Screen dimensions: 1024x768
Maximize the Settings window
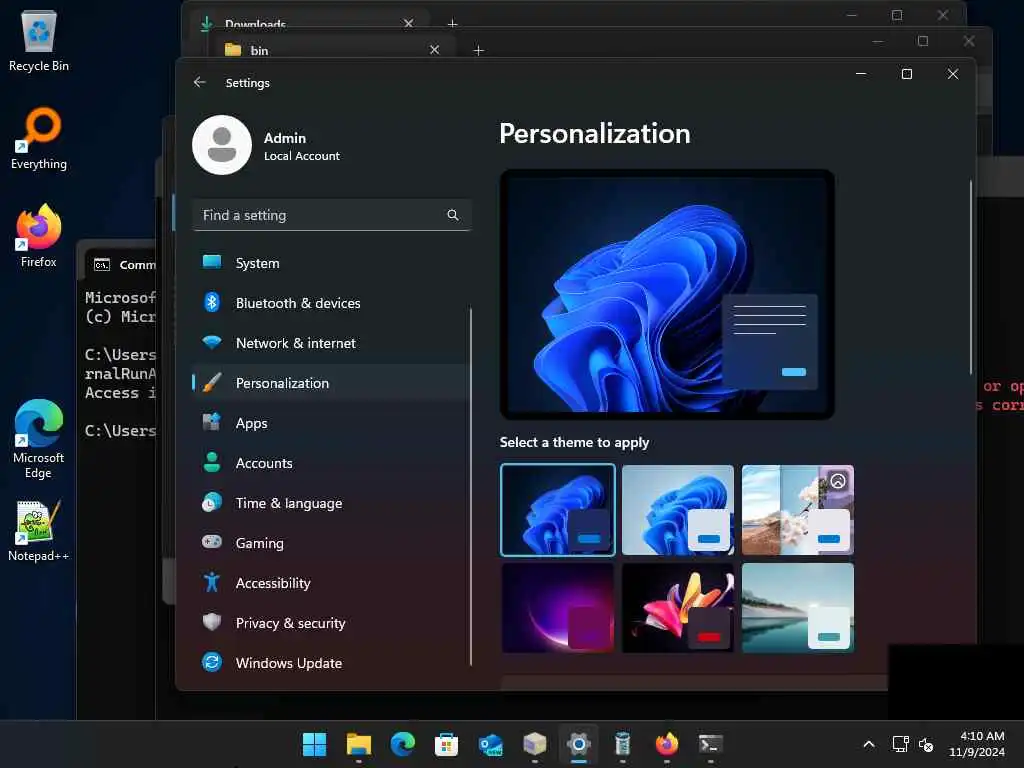(906, 74)
